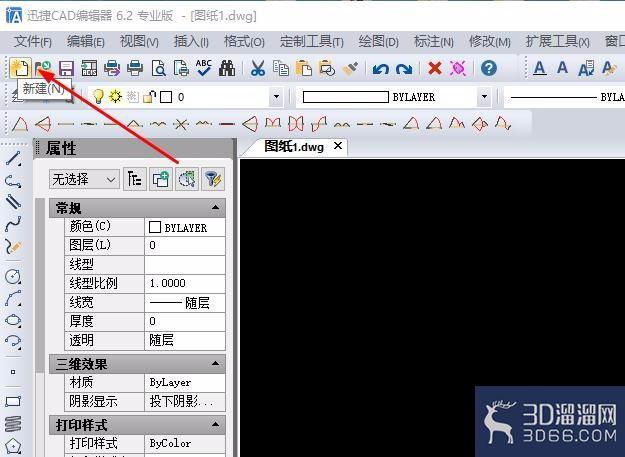Click the ACIS export toolbar icon
This screenshot has width=625, height=457.
click(x=89, y=68)
